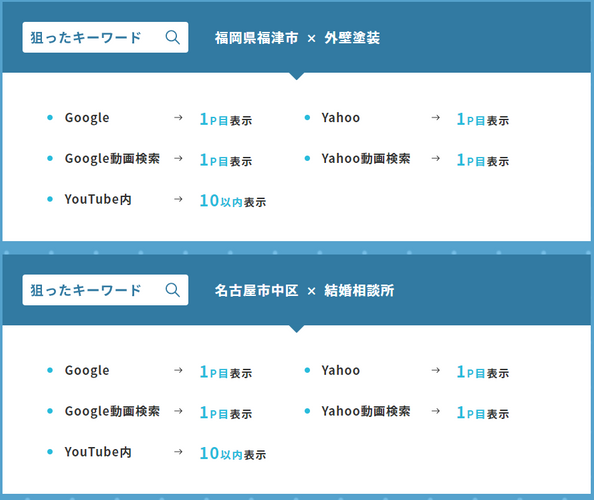Click the arrow next to YouTube内 in the top panel

pyautogui.click(x=178, y=199)
